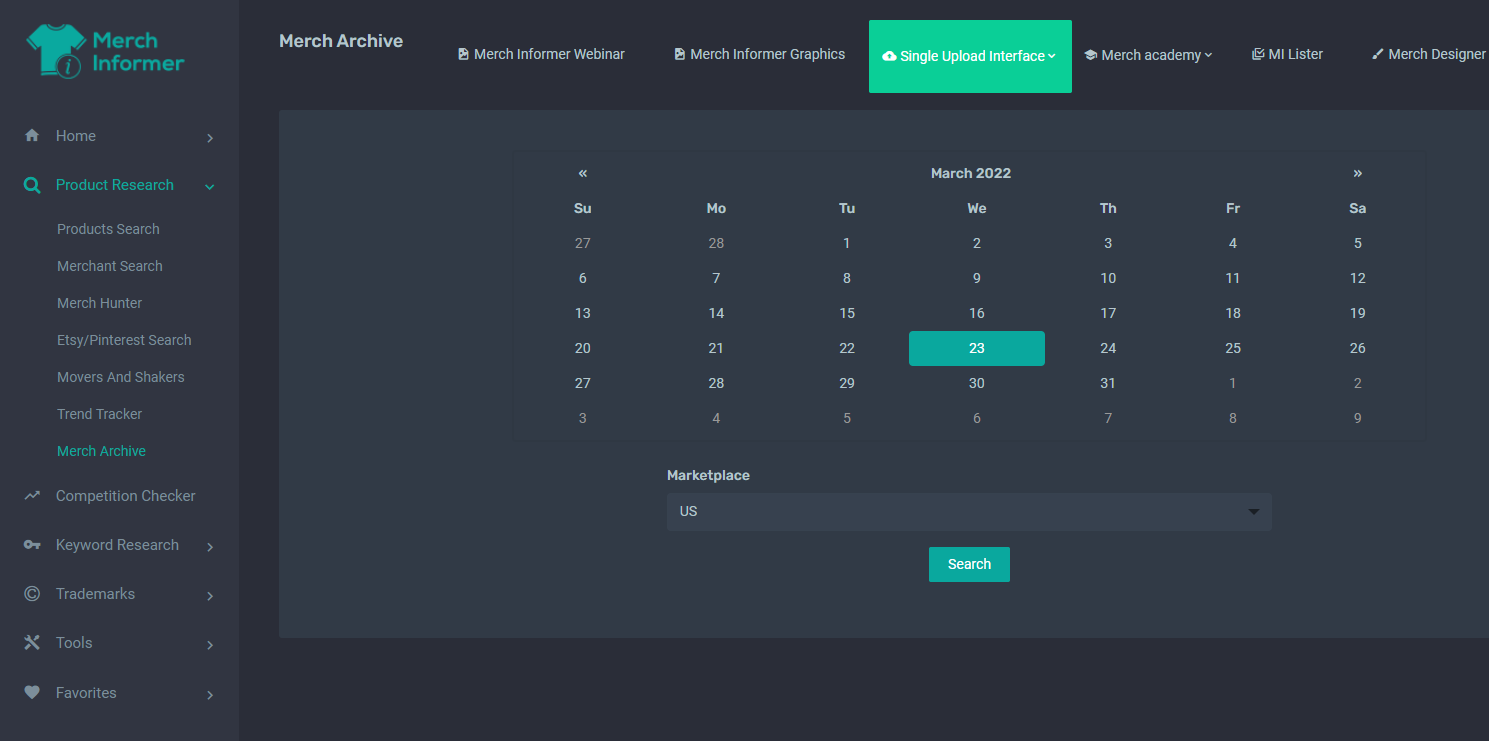The width and height of the screenshot is (1489, 741).
Task: Open Competition Checker menu item
Action: [x=126, y=496]
